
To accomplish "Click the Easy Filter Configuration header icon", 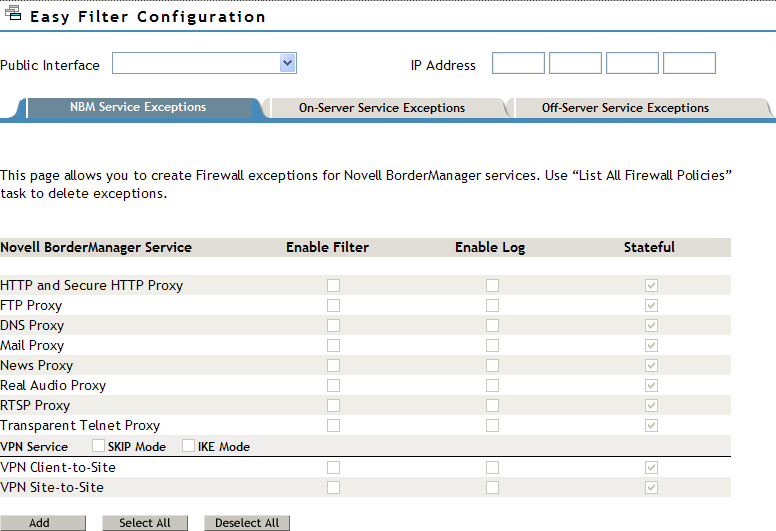I will [x=13, y=13].
